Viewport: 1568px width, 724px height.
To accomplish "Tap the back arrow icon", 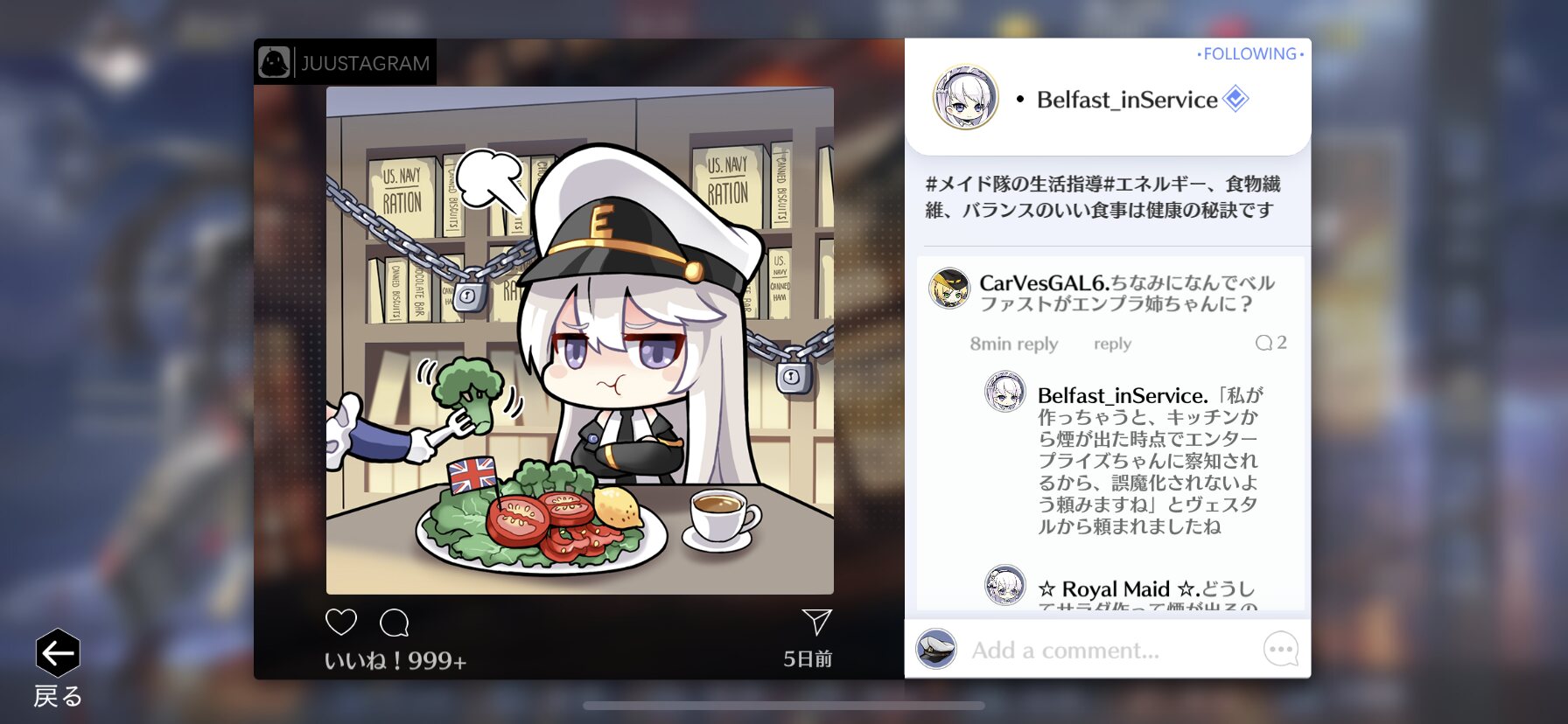I will (58, 652).
